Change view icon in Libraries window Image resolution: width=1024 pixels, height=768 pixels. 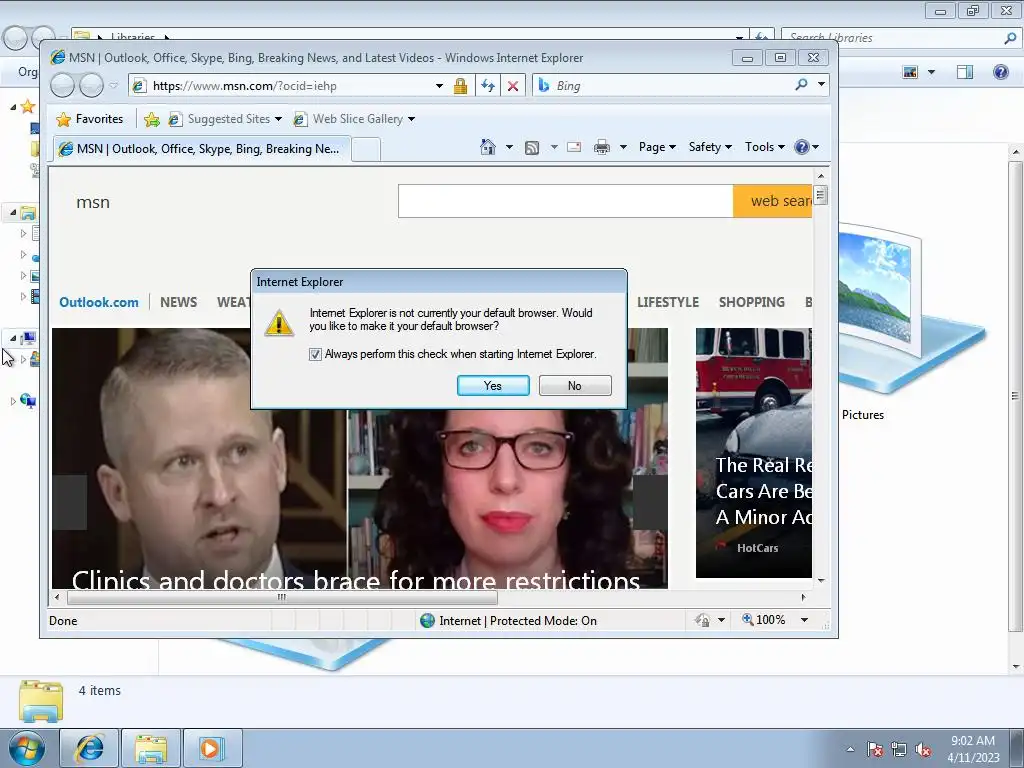click(x=910, y=72)
